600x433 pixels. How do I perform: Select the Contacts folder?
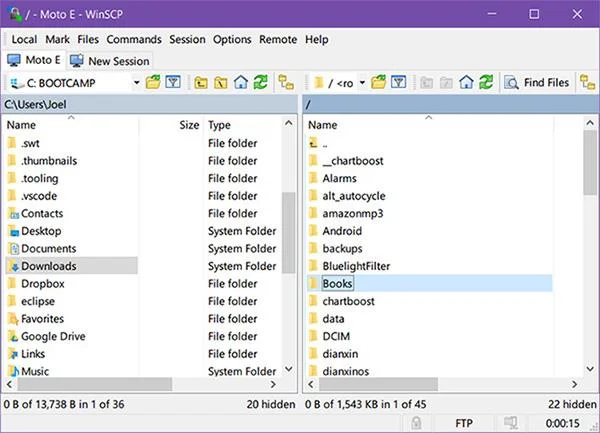[42, 213]
